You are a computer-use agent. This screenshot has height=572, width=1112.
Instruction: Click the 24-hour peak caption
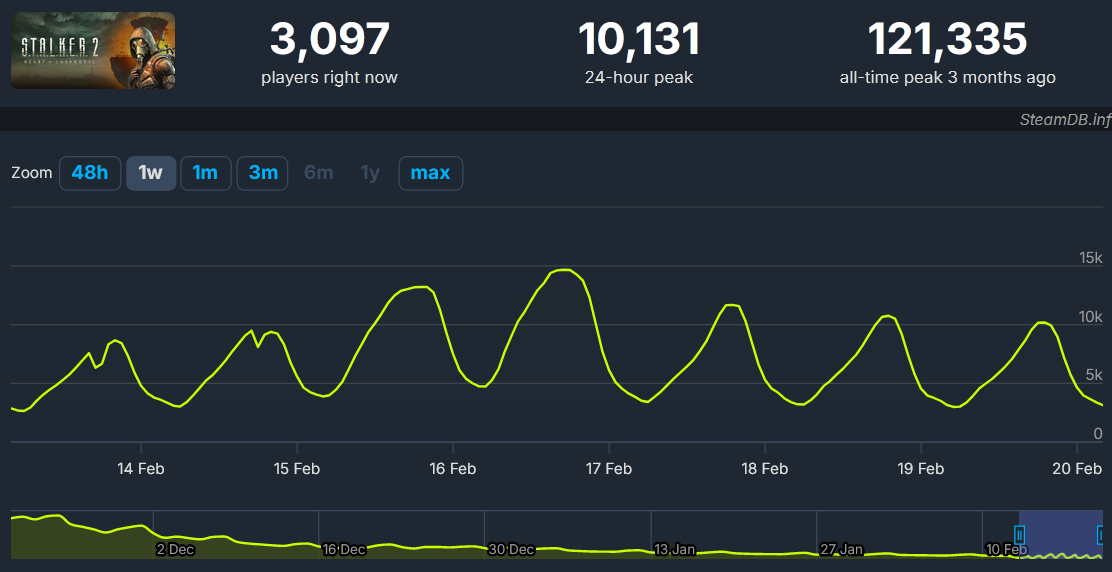point(638,77)
